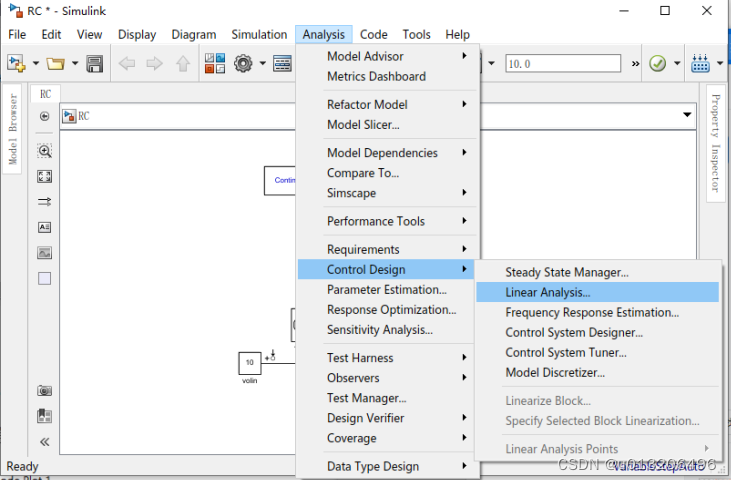
Task: Expand the New Model dropdown arrow
Action: click(35, 63)
